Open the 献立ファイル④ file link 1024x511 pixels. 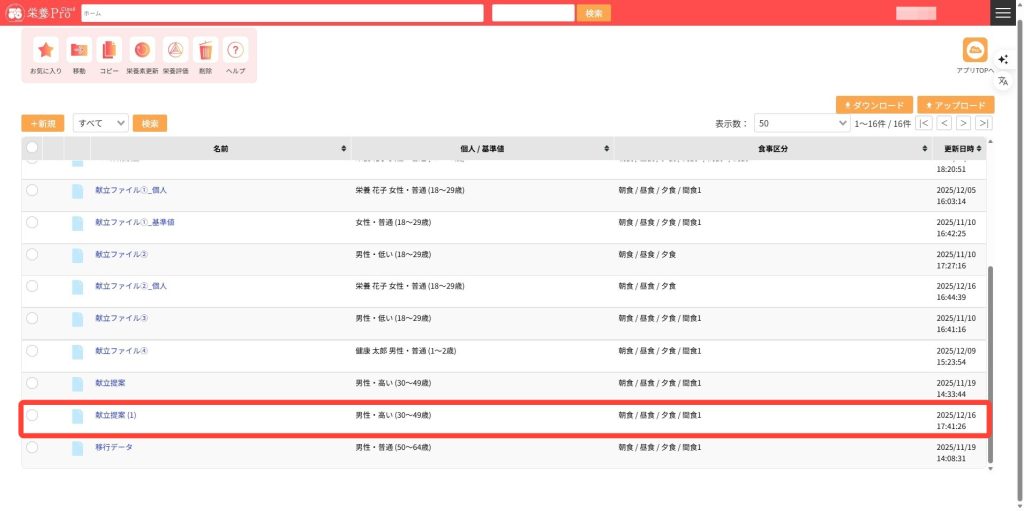click(x=121, y=351)
